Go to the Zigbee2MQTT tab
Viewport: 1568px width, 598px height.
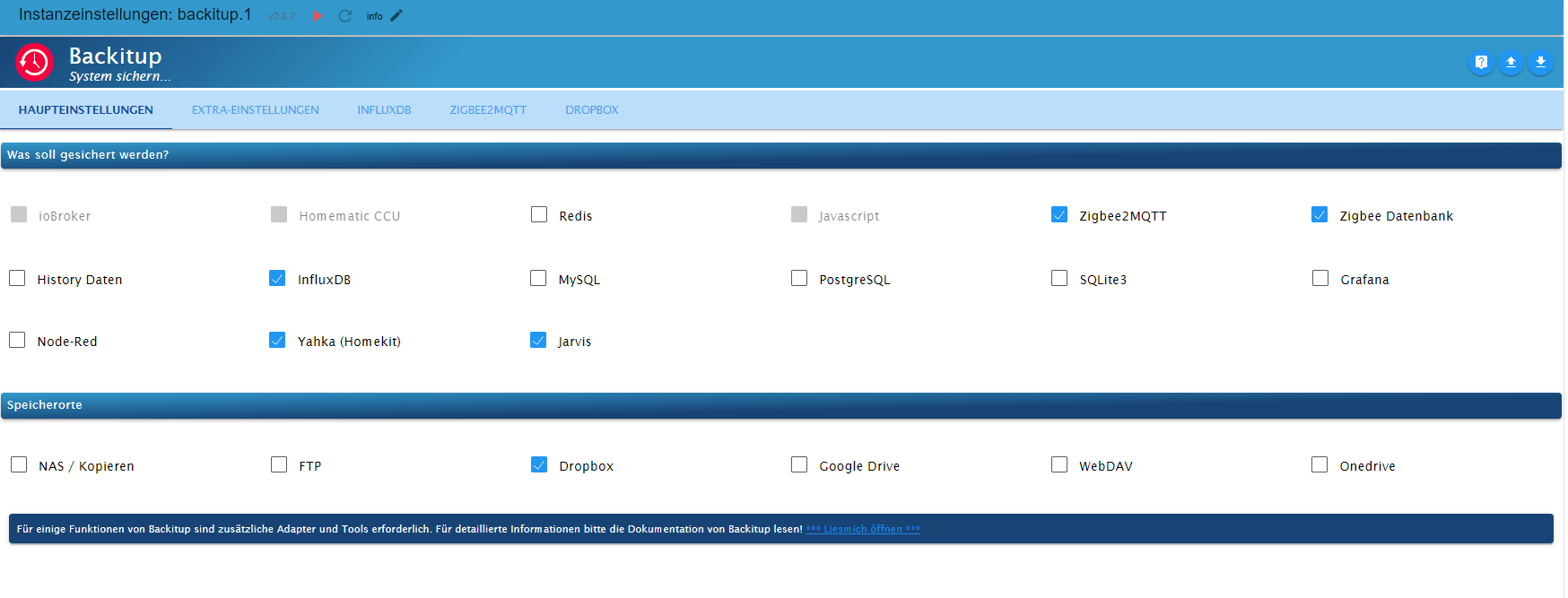click(x=488, y=110)
